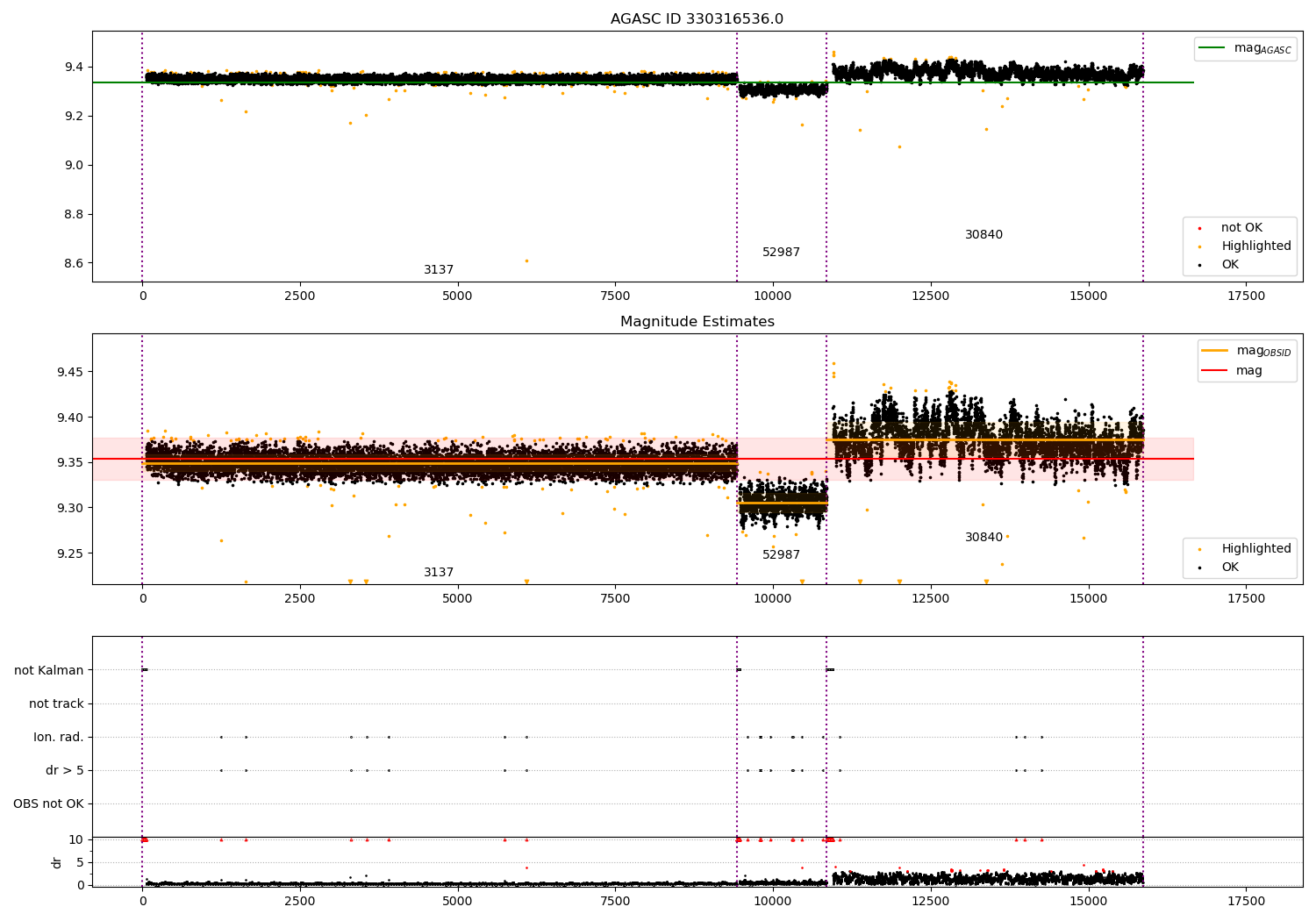Click the title AGASC ID 330316536.0

click(x=697, y=19)
